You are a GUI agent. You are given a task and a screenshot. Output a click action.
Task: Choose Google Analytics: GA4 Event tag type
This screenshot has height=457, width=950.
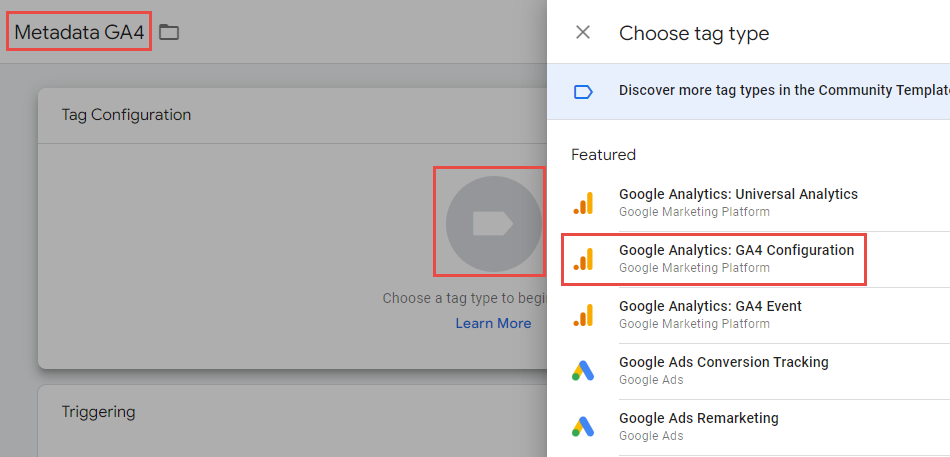coord(710,307)
